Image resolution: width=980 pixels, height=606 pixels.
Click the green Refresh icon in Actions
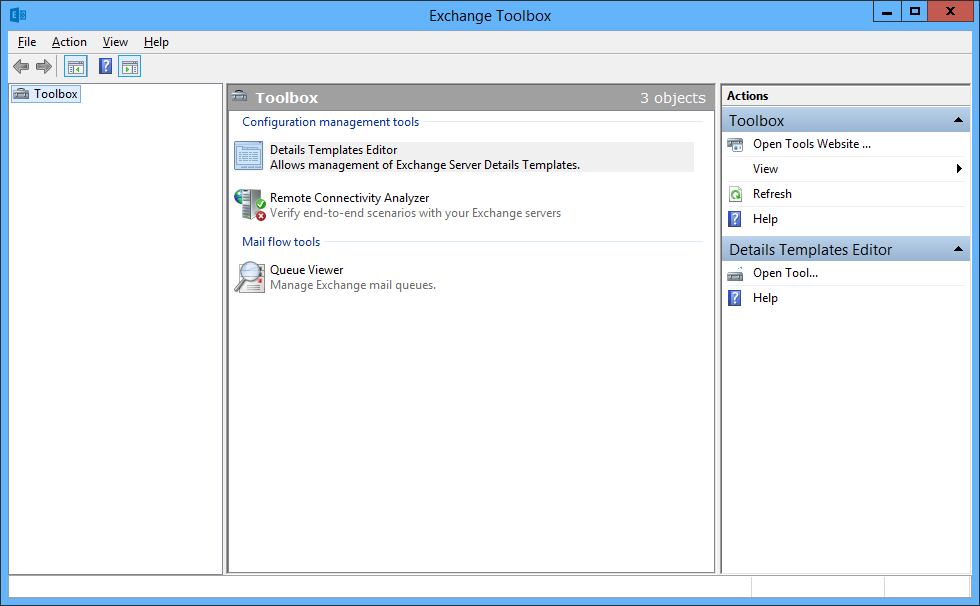click(736, 194)
